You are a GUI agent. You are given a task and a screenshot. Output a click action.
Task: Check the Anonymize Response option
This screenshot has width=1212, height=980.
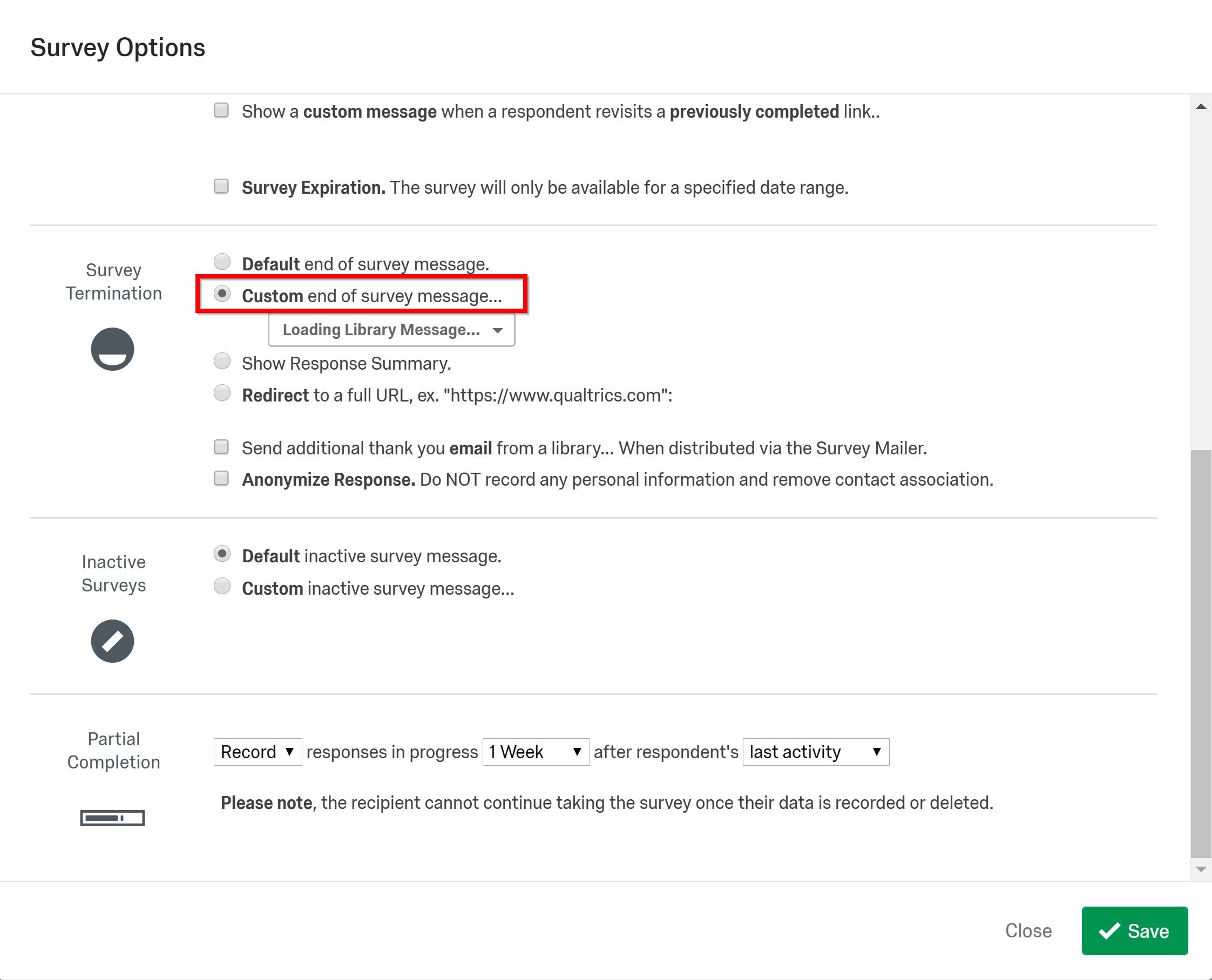click(221, 479)
